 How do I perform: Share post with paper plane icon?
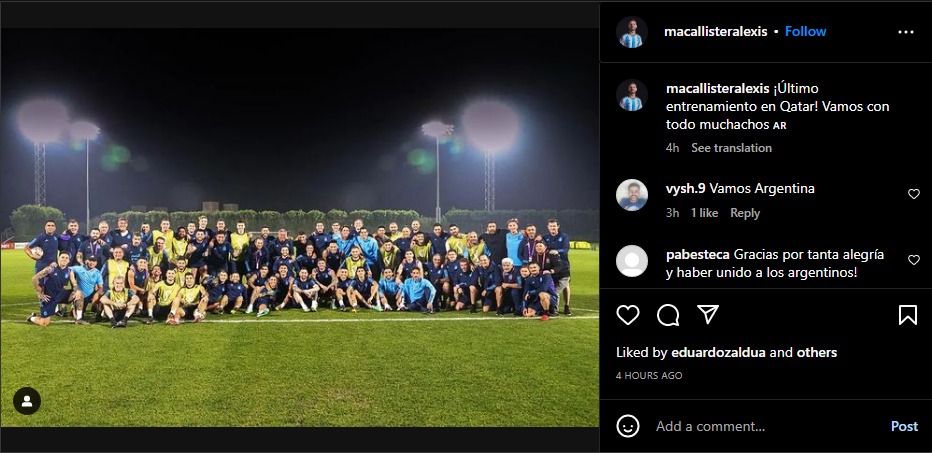point(708,314)
